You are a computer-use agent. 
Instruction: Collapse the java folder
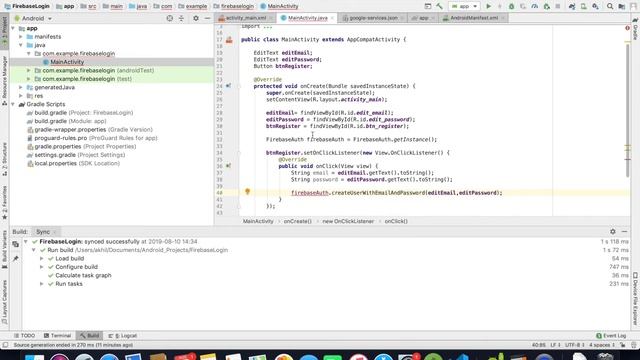pos(21,45)
